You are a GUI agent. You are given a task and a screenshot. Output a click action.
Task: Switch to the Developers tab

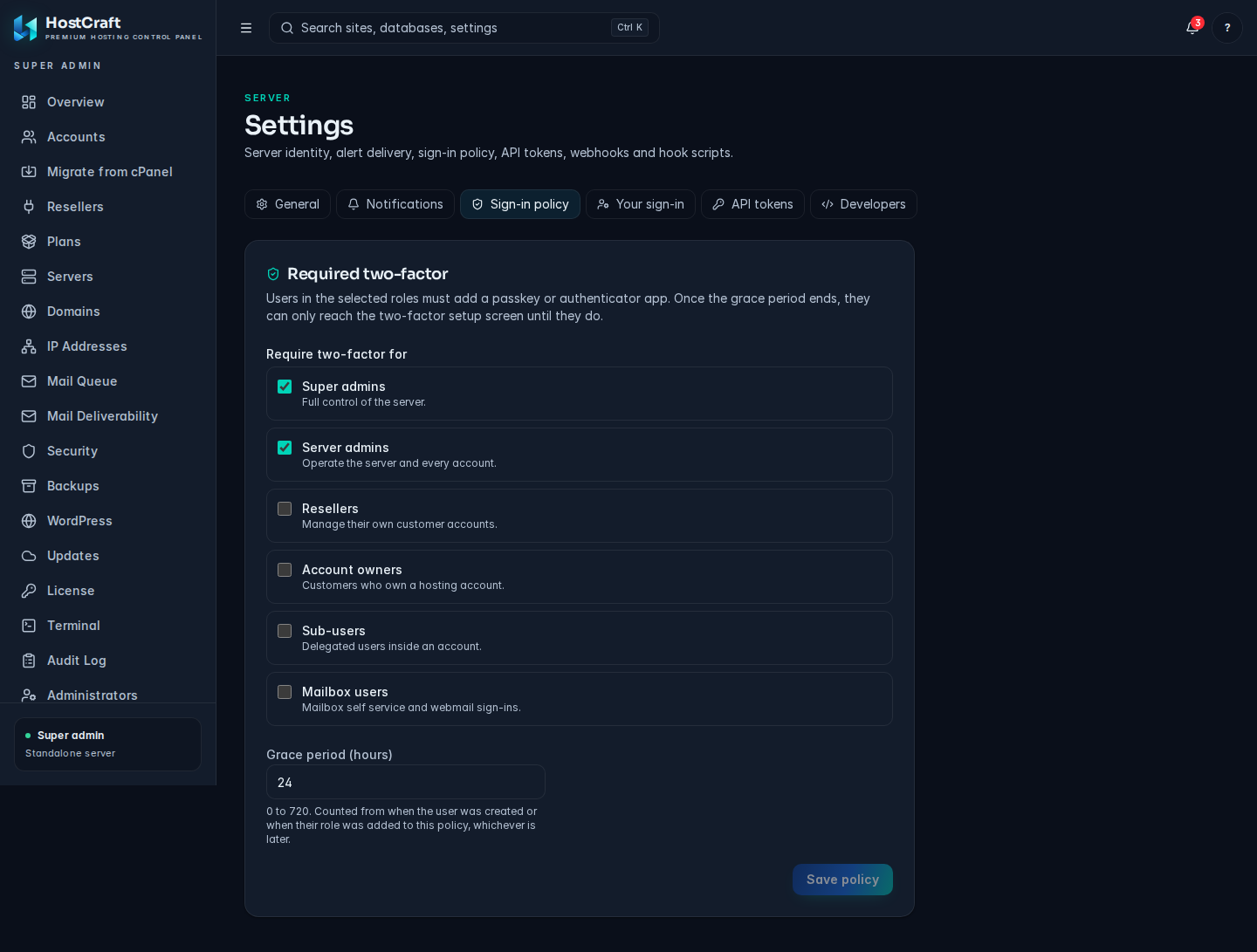[x=863, y=204]
